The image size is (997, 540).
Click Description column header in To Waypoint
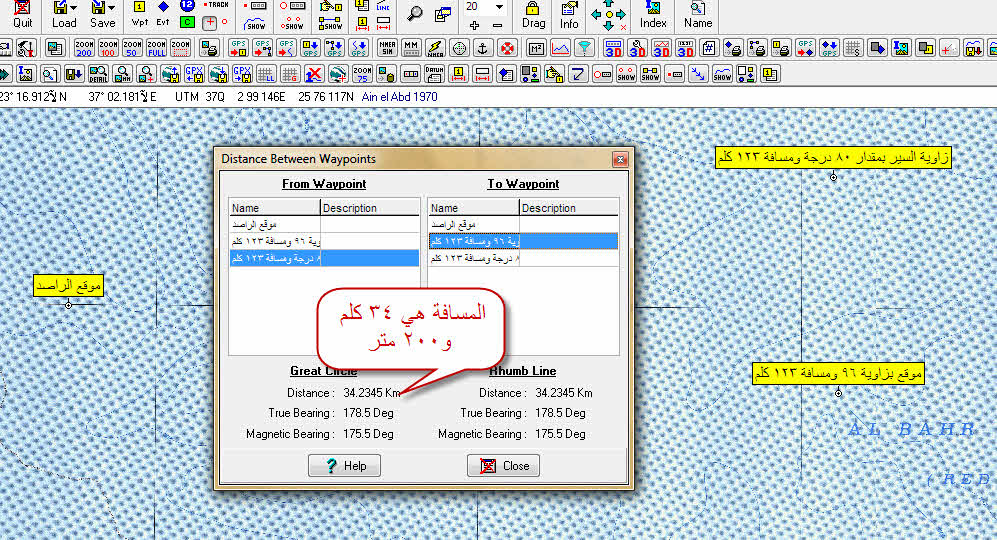point(568,208)
